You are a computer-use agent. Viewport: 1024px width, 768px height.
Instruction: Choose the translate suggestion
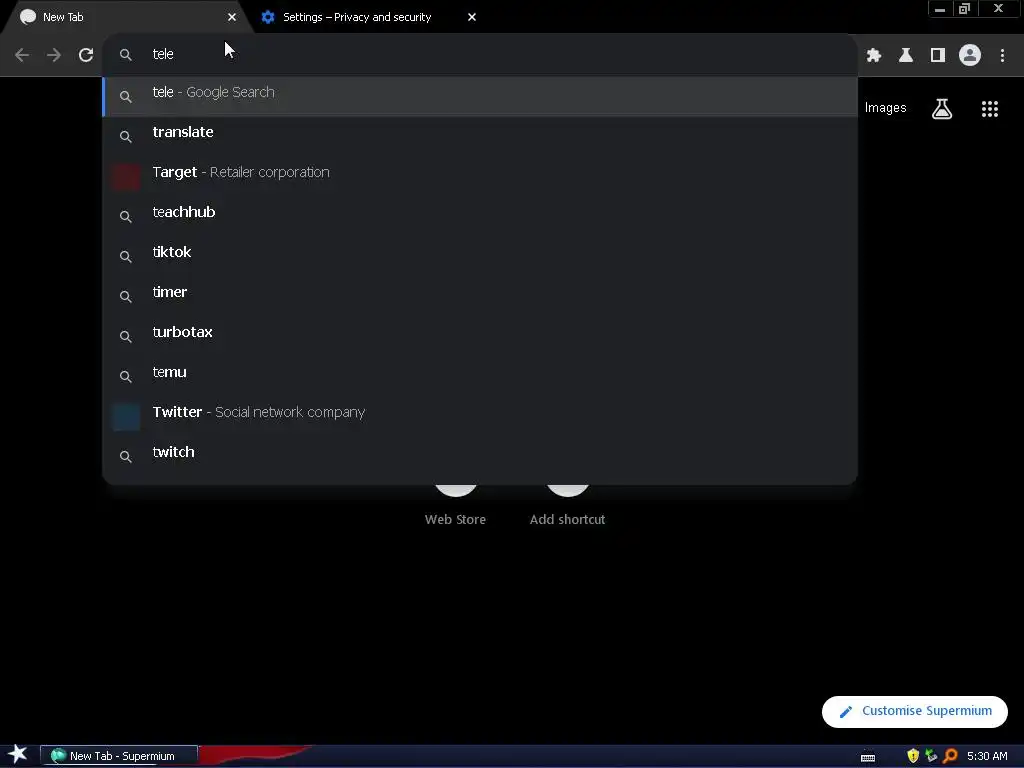(x=480, y=136)
